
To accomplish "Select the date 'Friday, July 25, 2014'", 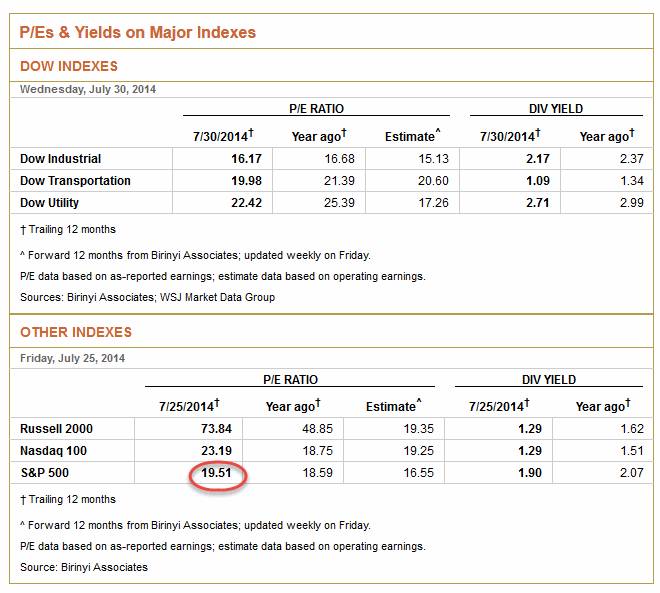I will click(x=72, y=358).
